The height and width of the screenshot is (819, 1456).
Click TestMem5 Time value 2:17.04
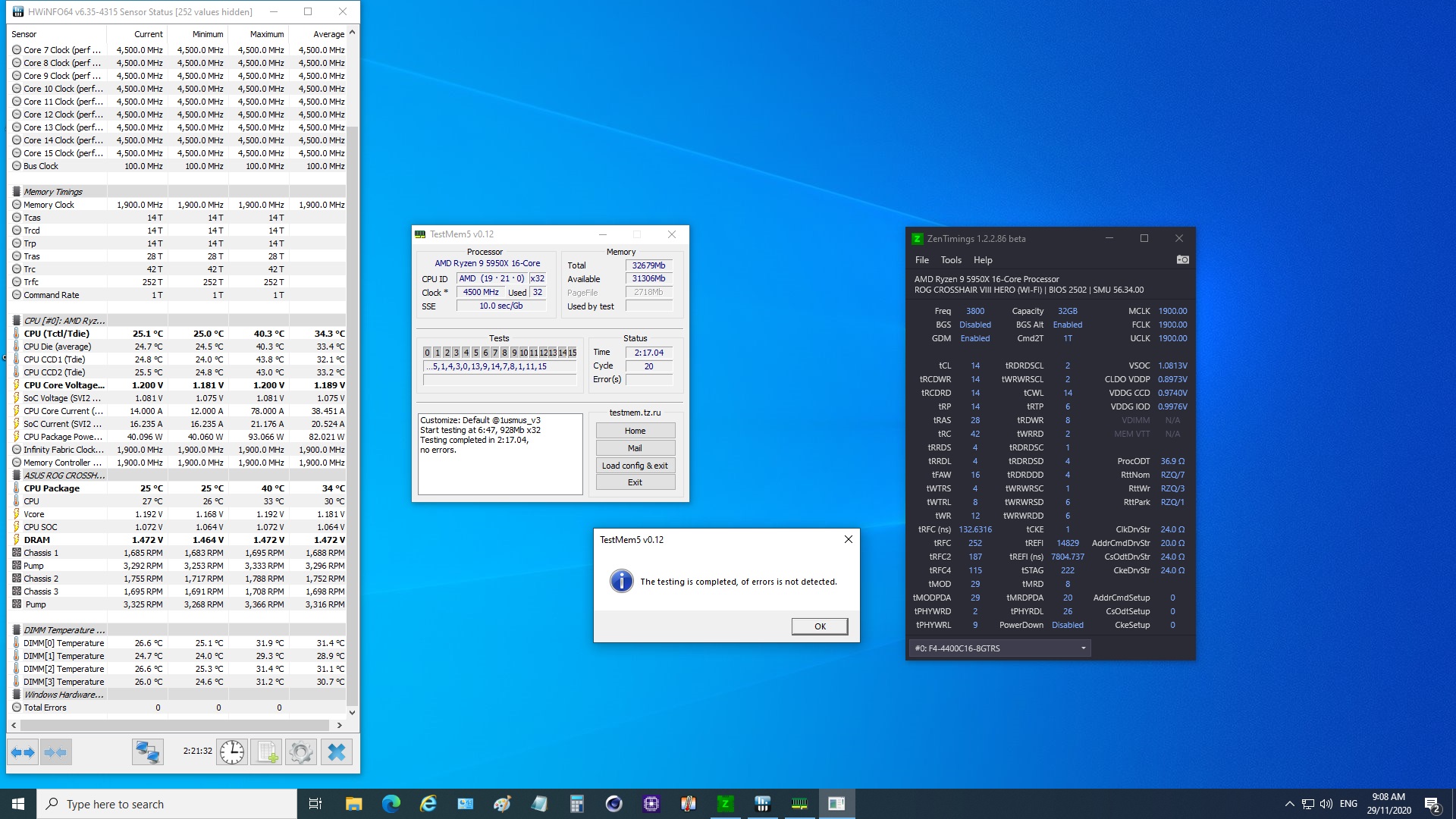(648, 353)
